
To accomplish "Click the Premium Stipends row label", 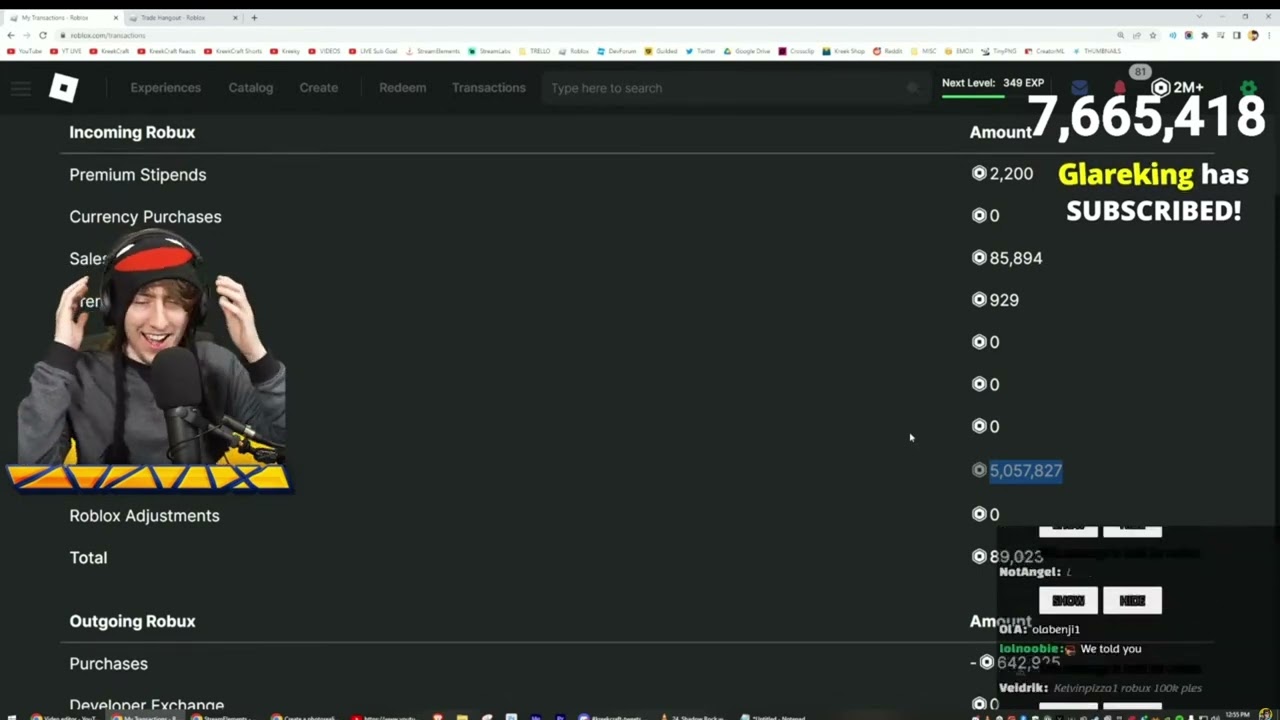I will tap(138, 175).
